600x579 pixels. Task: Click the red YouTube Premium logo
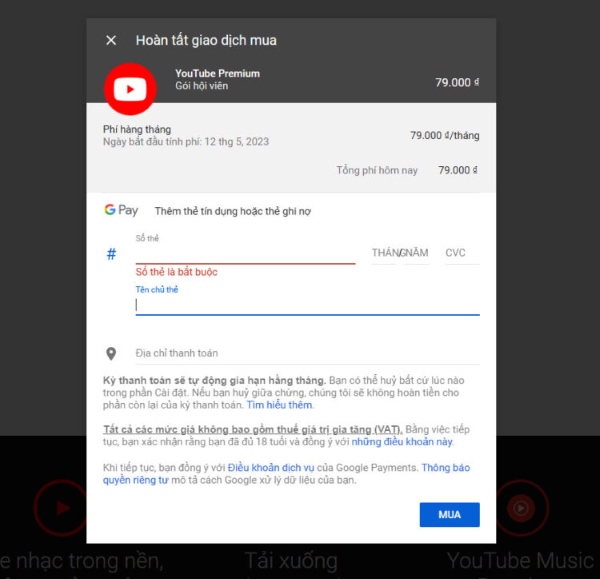tap(129, 89)
